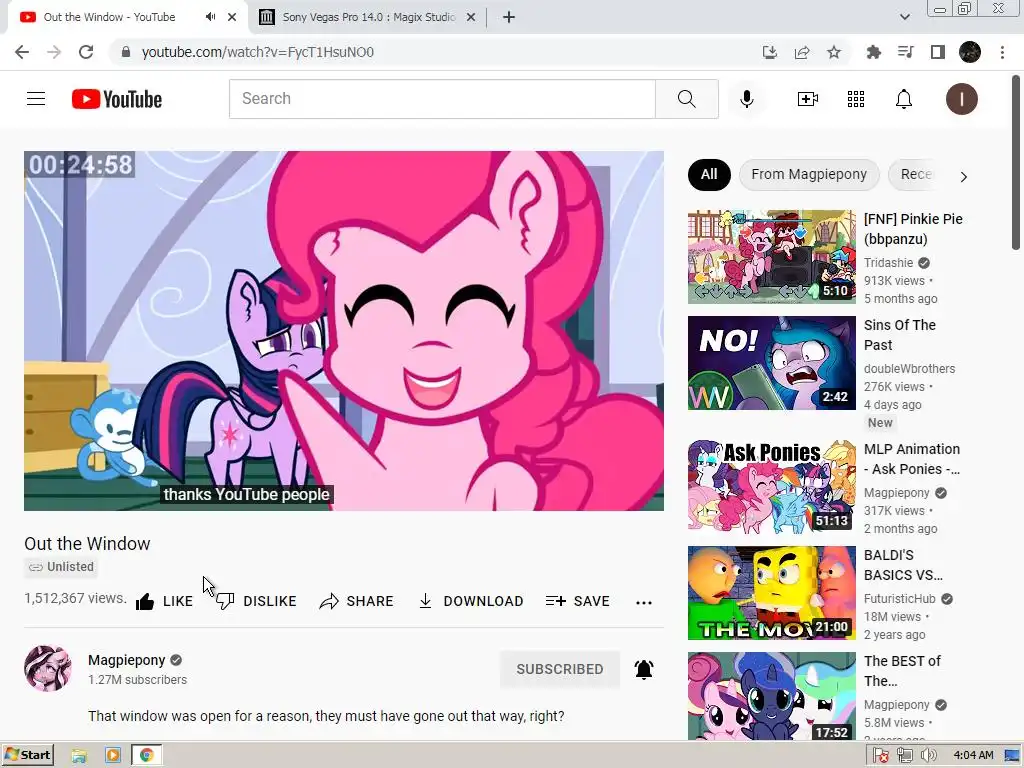Open Chrome profile avatar in toolbar
Image resolution: width=1024 pixels, height=768 pixels.
click(970, 52)
